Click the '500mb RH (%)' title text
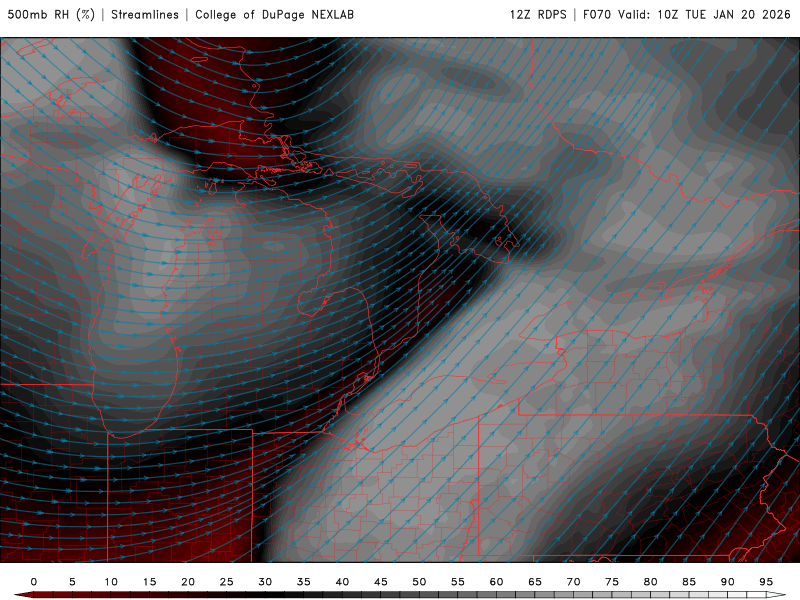Image resolution: width=800 pixels, height=600 pixels. pos(51,14)
